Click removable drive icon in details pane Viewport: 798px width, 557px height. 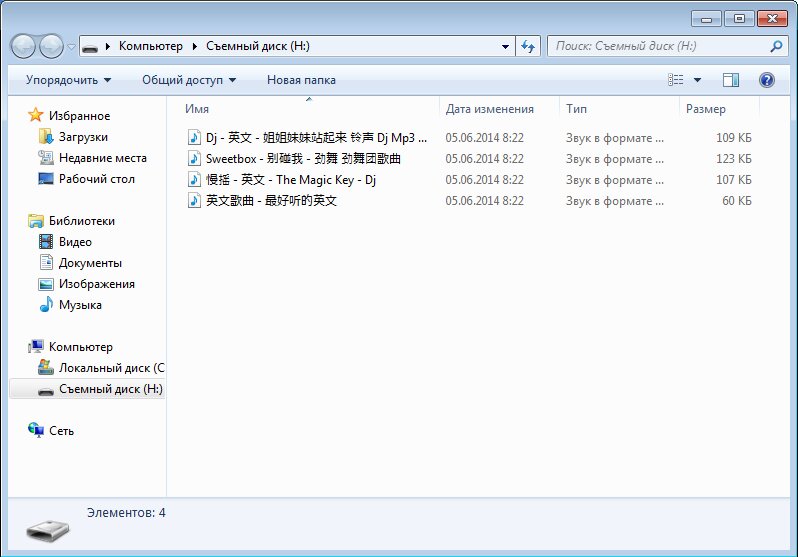pyautogui.click(x=48, y=531)
